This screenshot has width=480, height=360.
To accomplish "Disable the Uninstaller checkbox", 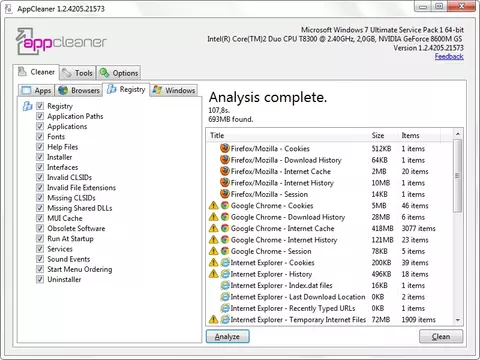I will pos(40,279).
